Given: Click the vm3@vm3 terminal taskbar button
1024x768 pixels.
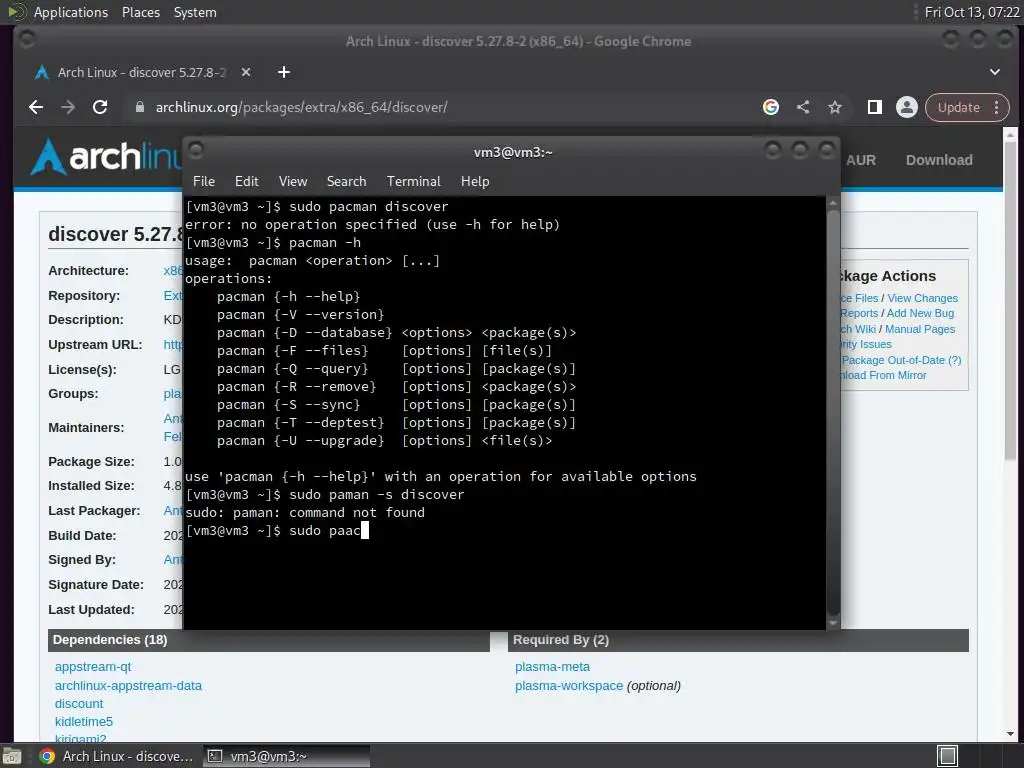Looking at the screenshot, I should click(286, 756).
